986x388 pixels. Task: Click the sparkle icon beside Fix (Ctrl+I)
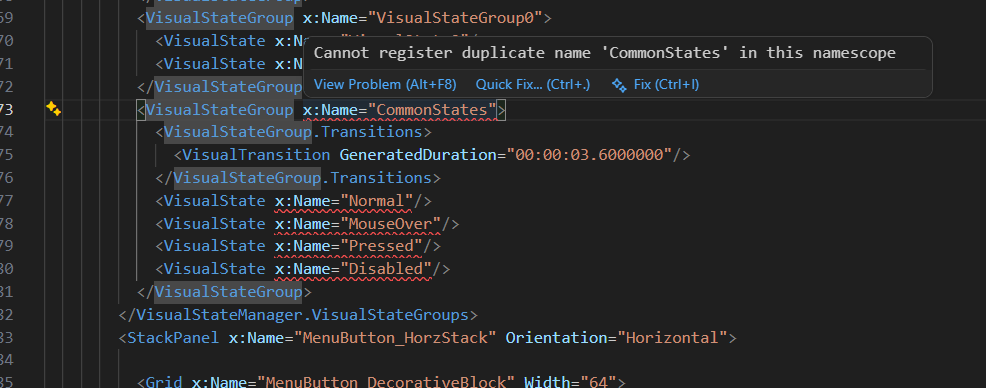(x=619, y=85)
